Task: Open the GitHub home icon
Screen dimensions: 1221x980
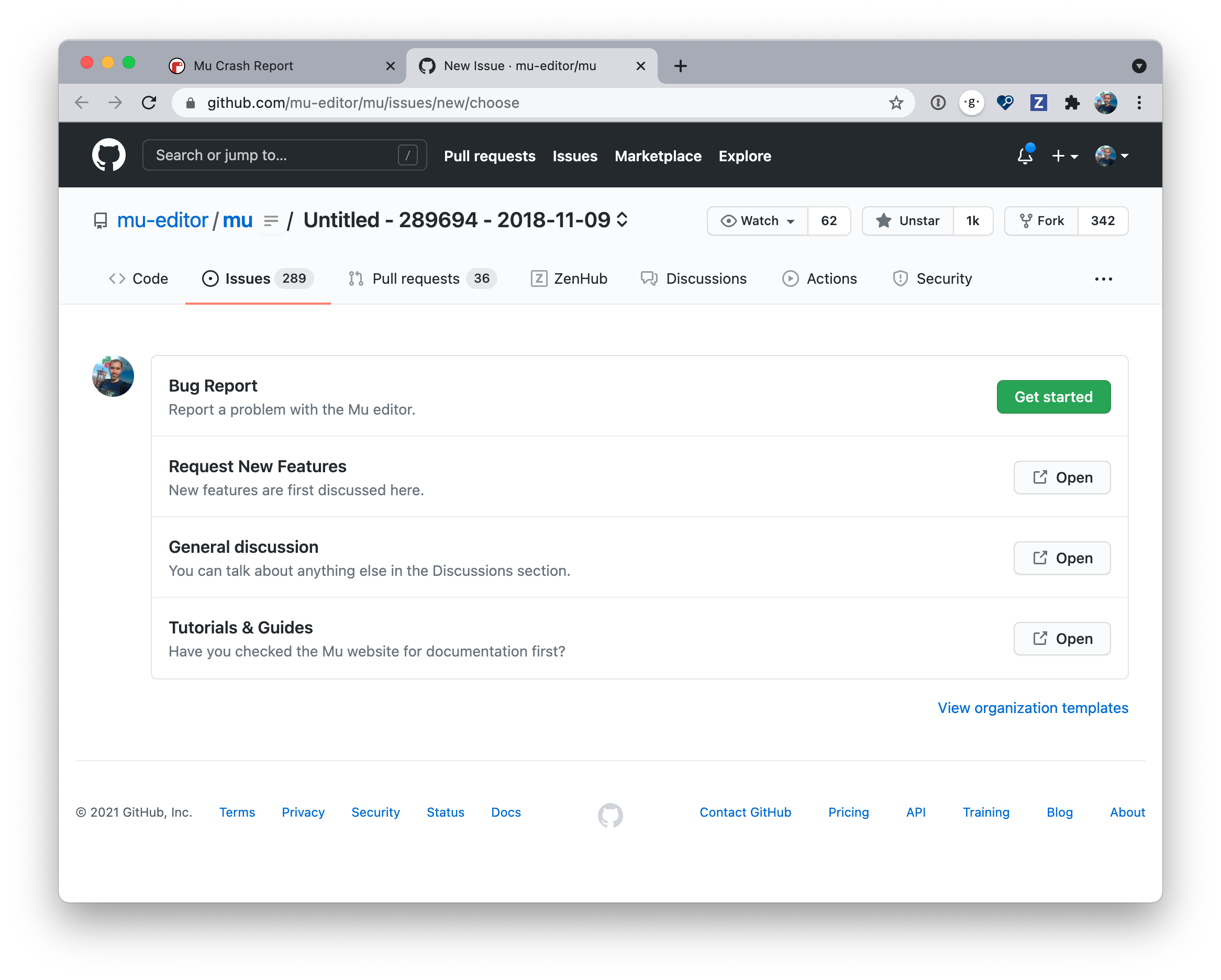Action: click(108, 154)
